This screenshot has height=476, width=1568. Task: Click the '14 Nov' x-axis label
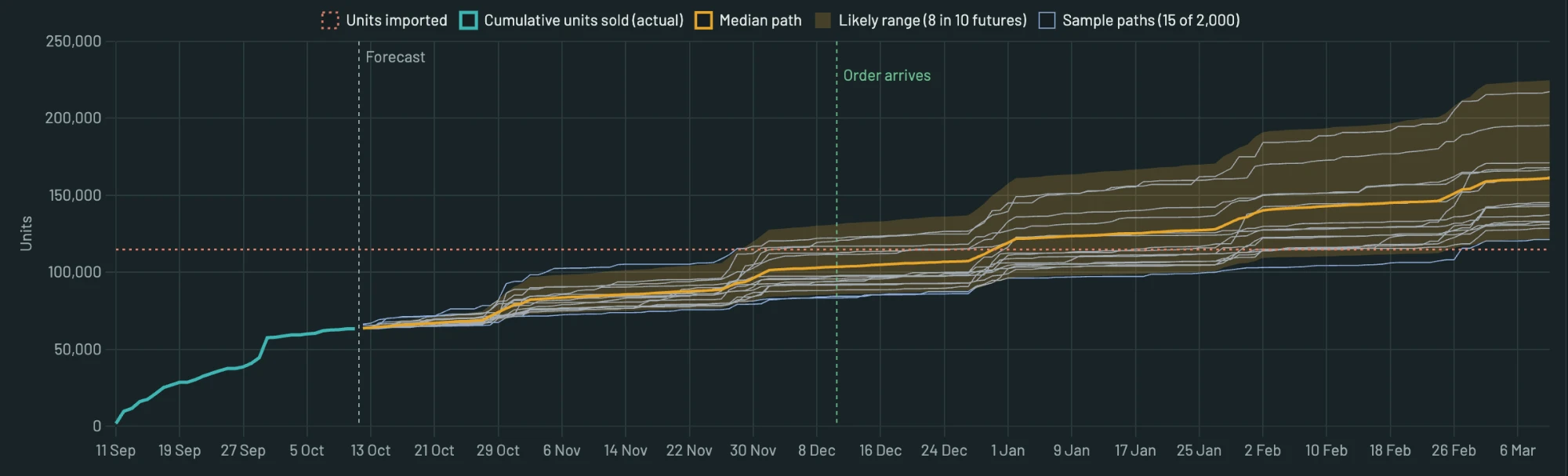tap(626, 451)
